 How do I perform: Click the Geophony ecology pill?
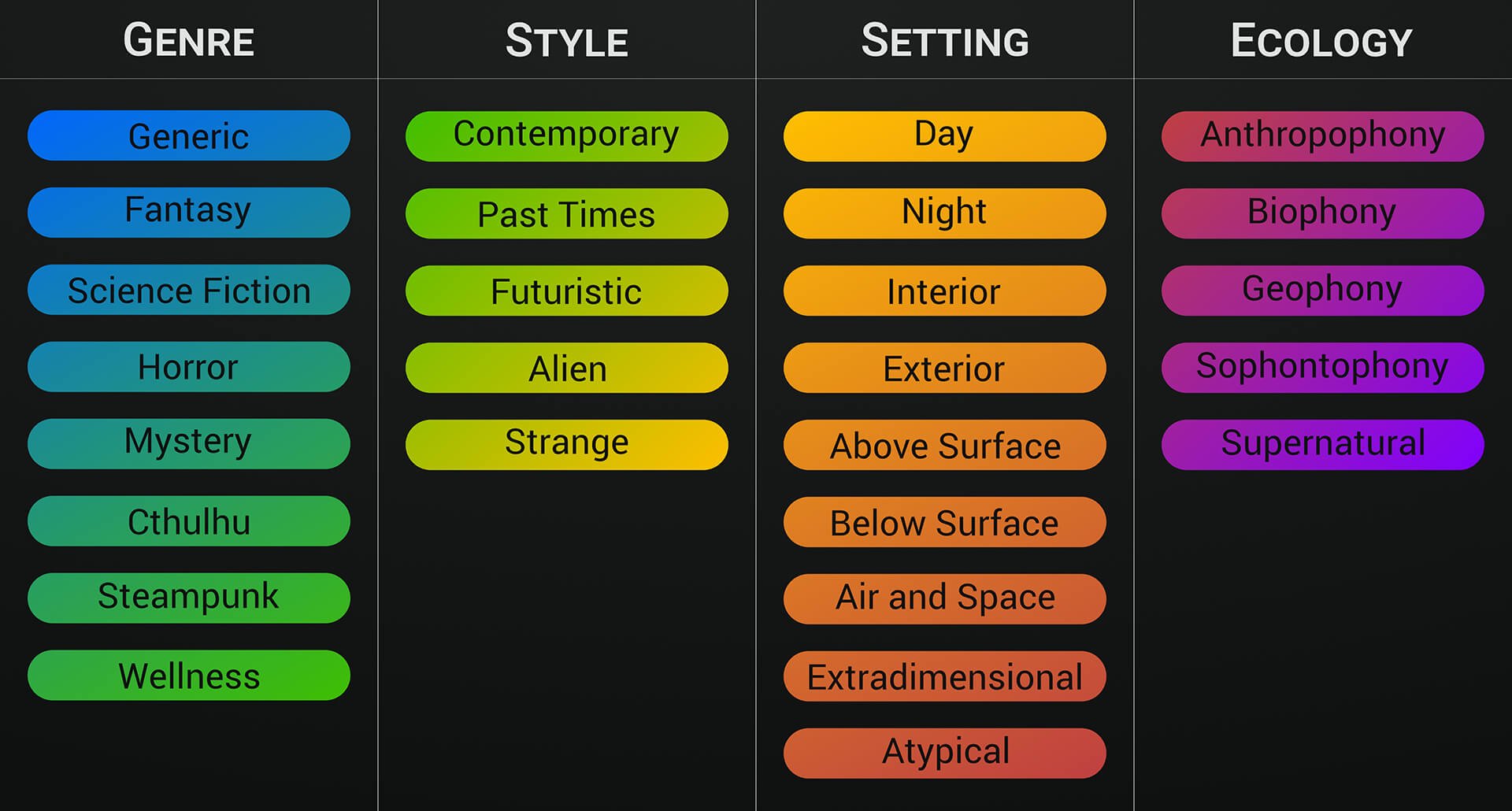tap(1323, 291)
